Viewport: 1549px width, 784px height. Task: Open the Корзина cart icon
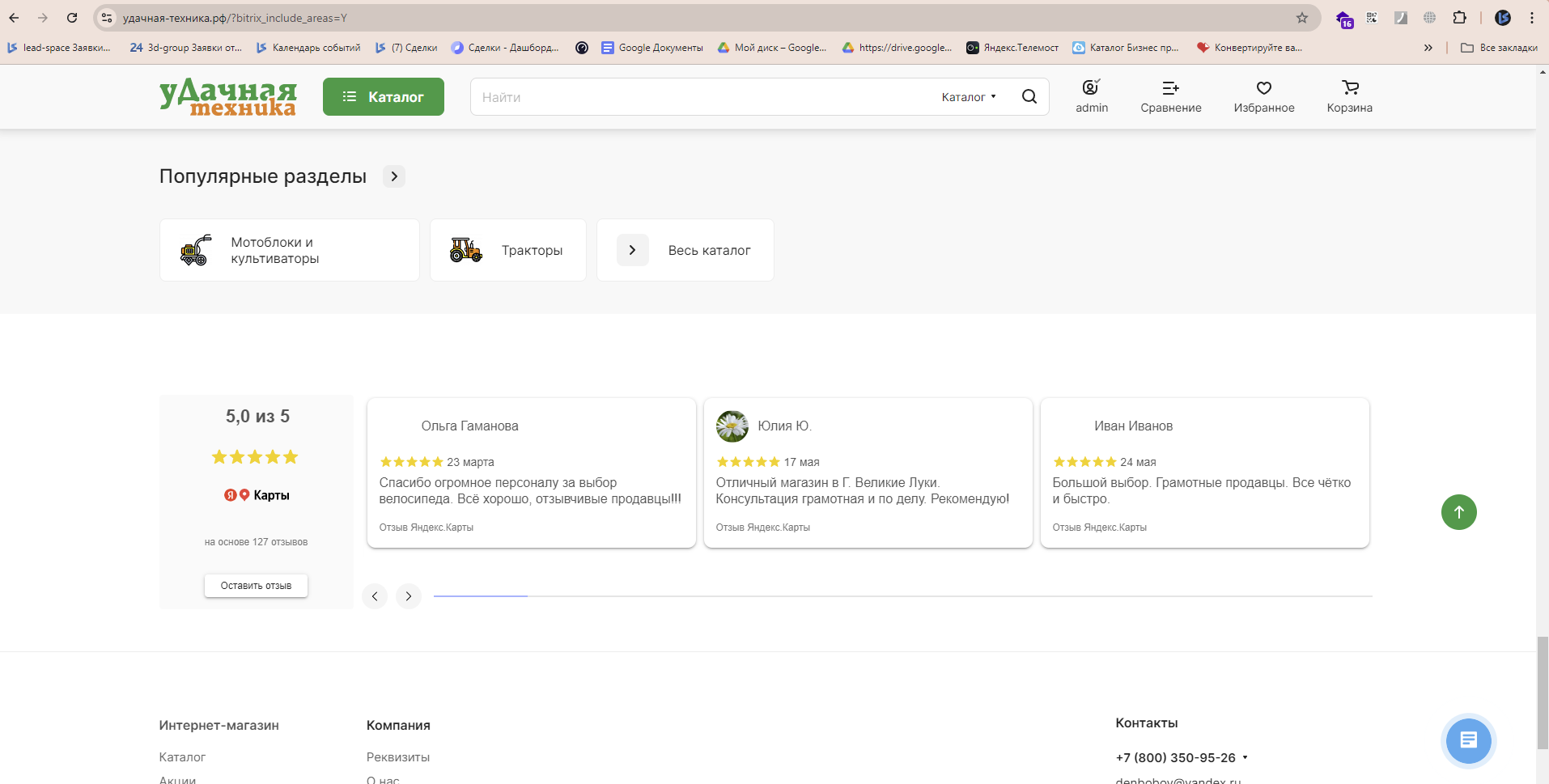1349,88
